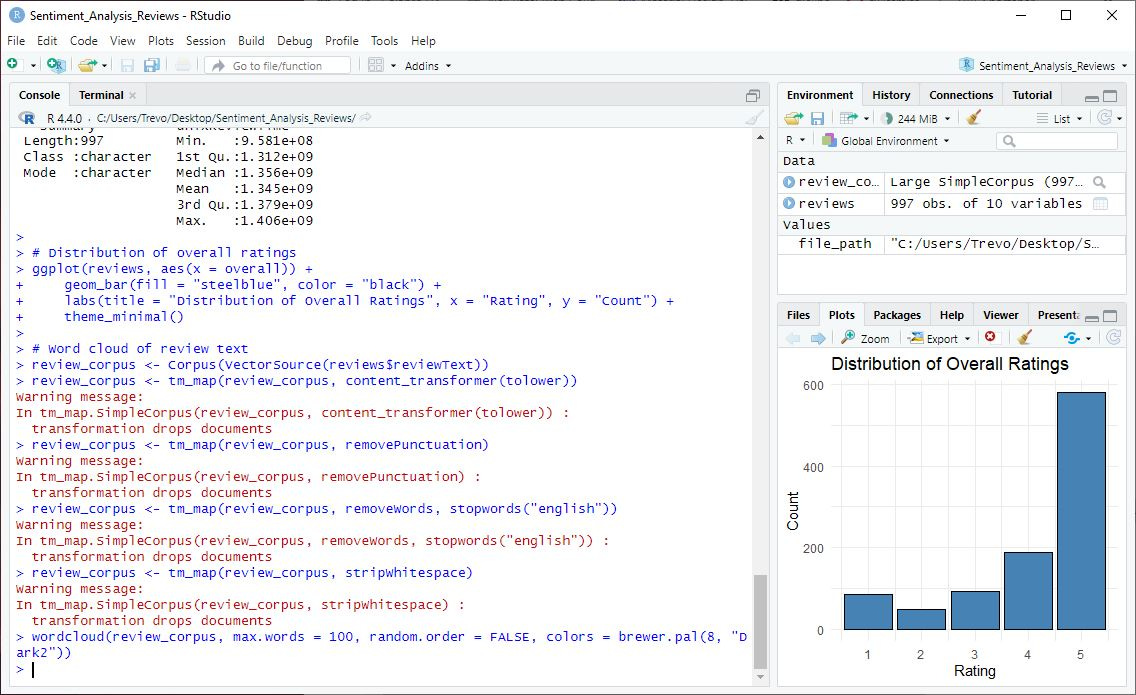Viewport: 1136px width, 695px height.
Task: Close the Terminal tab
Action: click(133, 95)
